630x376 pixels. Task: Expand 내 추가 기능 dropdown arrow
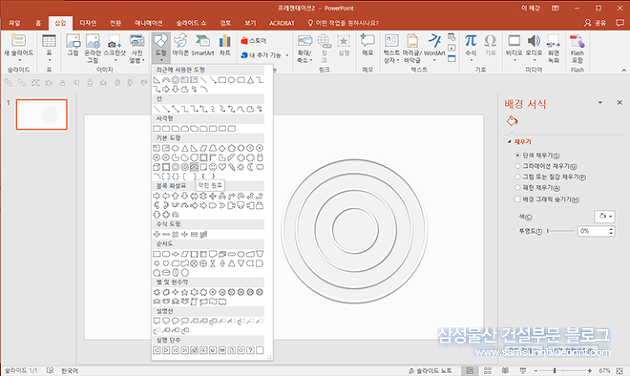pos(287,55)
